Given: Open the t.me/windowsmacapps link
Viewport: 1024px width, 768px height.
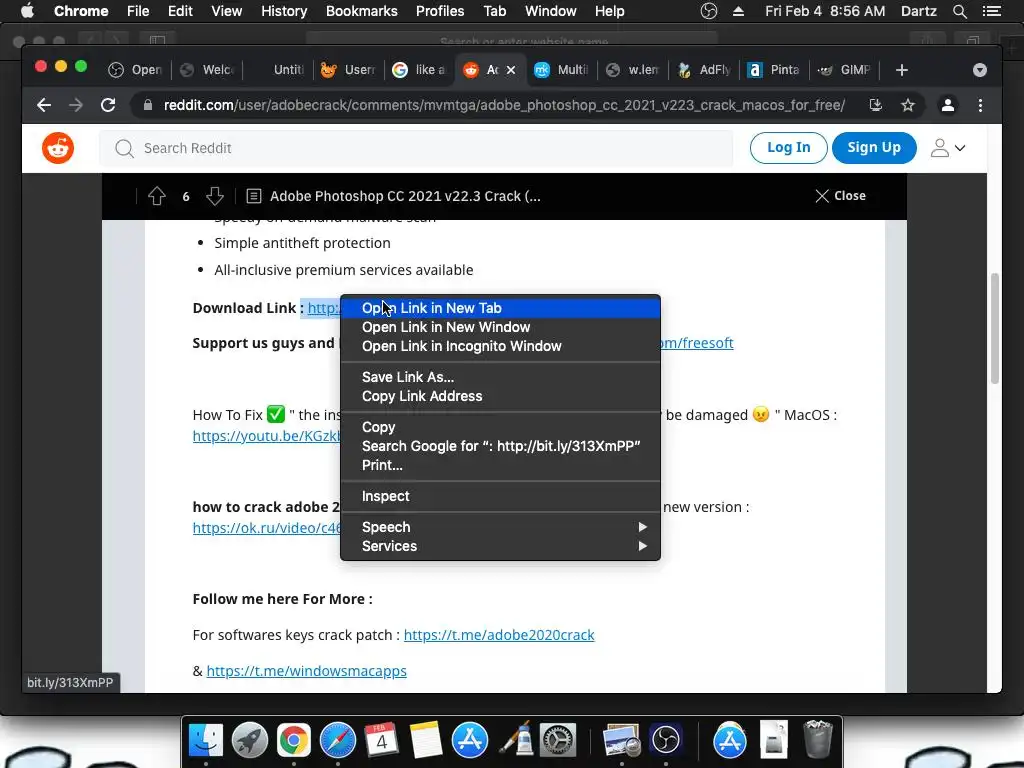Looking at the screenshot, I should 306,671.
